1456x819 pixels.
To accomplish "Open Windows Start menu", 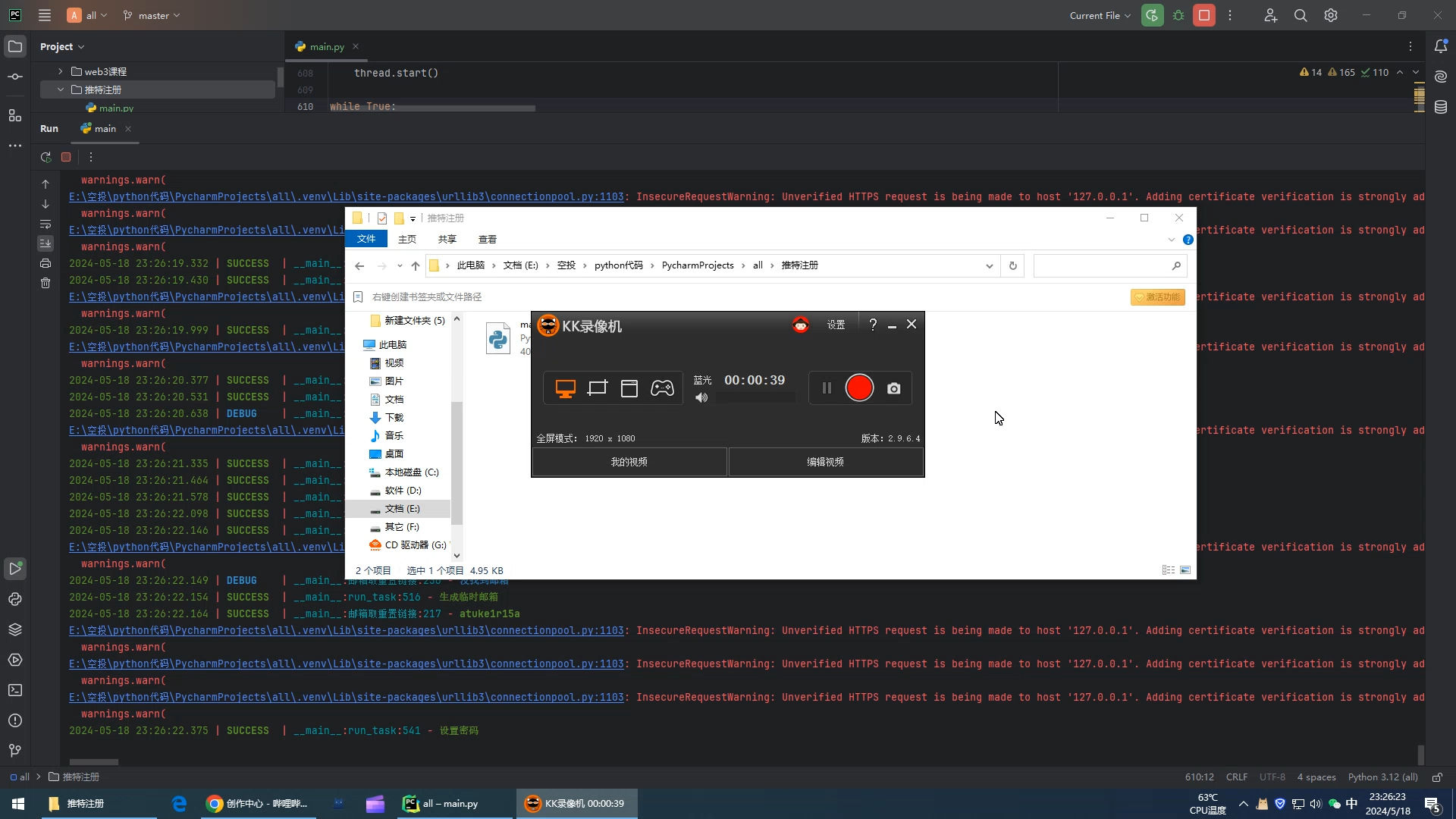I will click(18, 804).
